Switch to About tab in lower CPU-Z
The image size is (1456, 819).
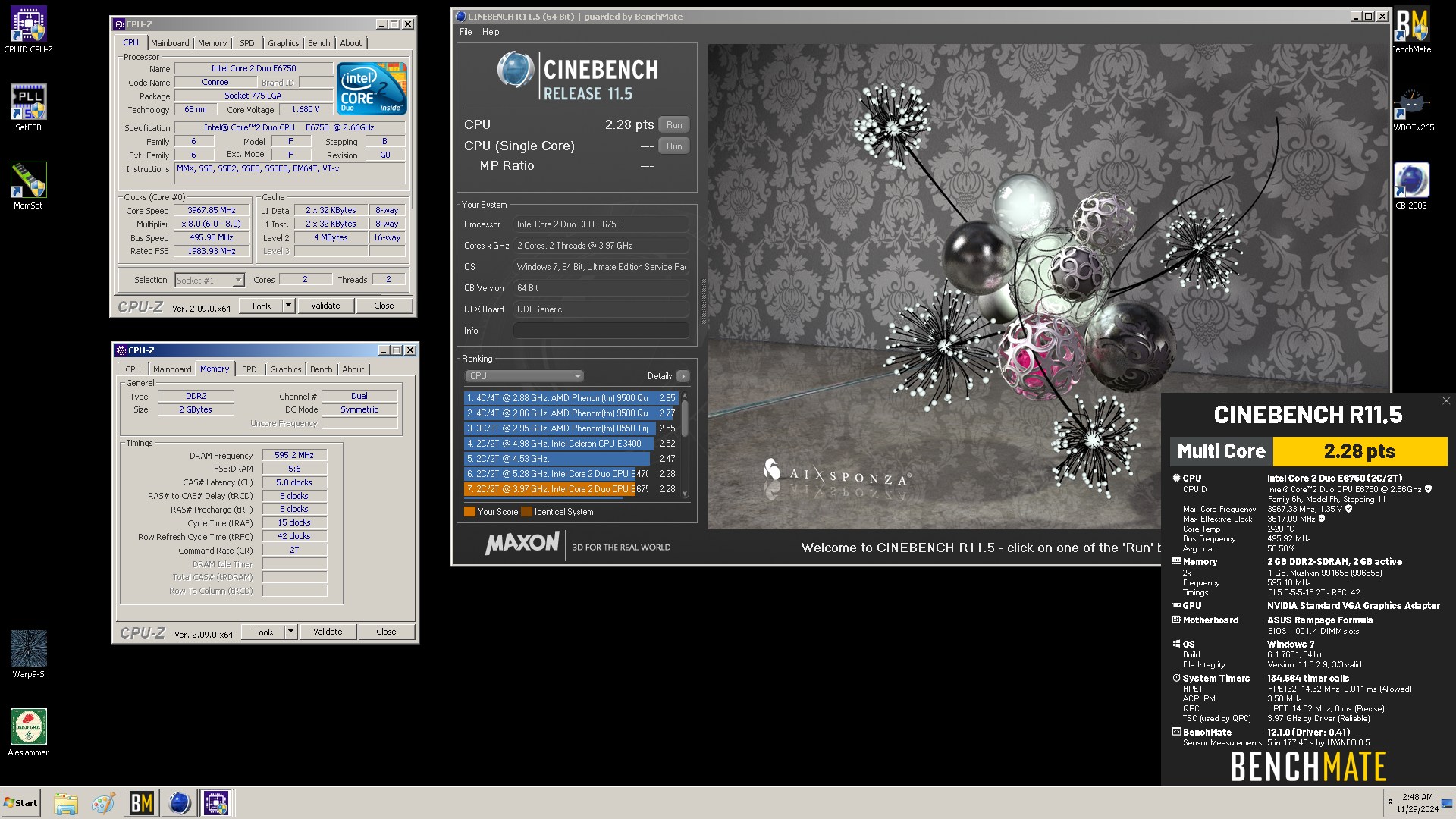point(353,369)
